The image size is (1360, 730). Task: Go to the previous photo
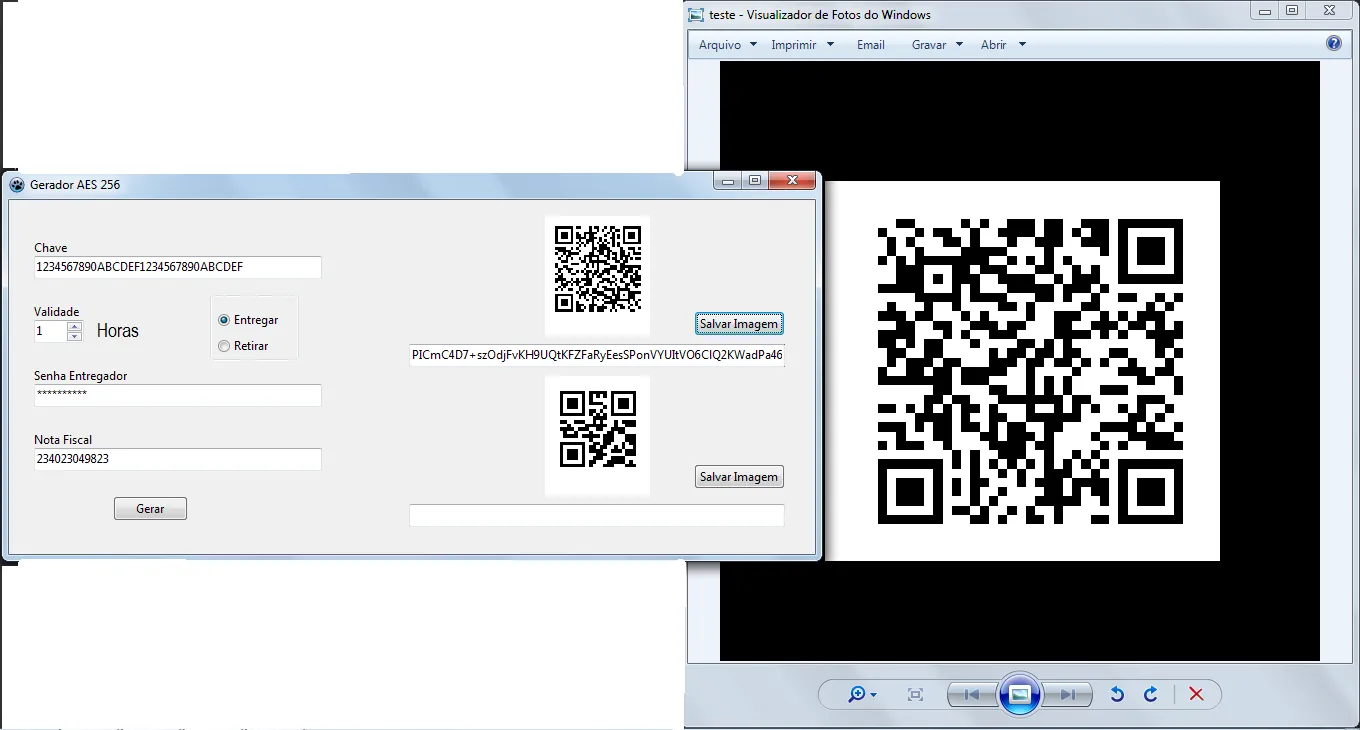coord(972,695)
